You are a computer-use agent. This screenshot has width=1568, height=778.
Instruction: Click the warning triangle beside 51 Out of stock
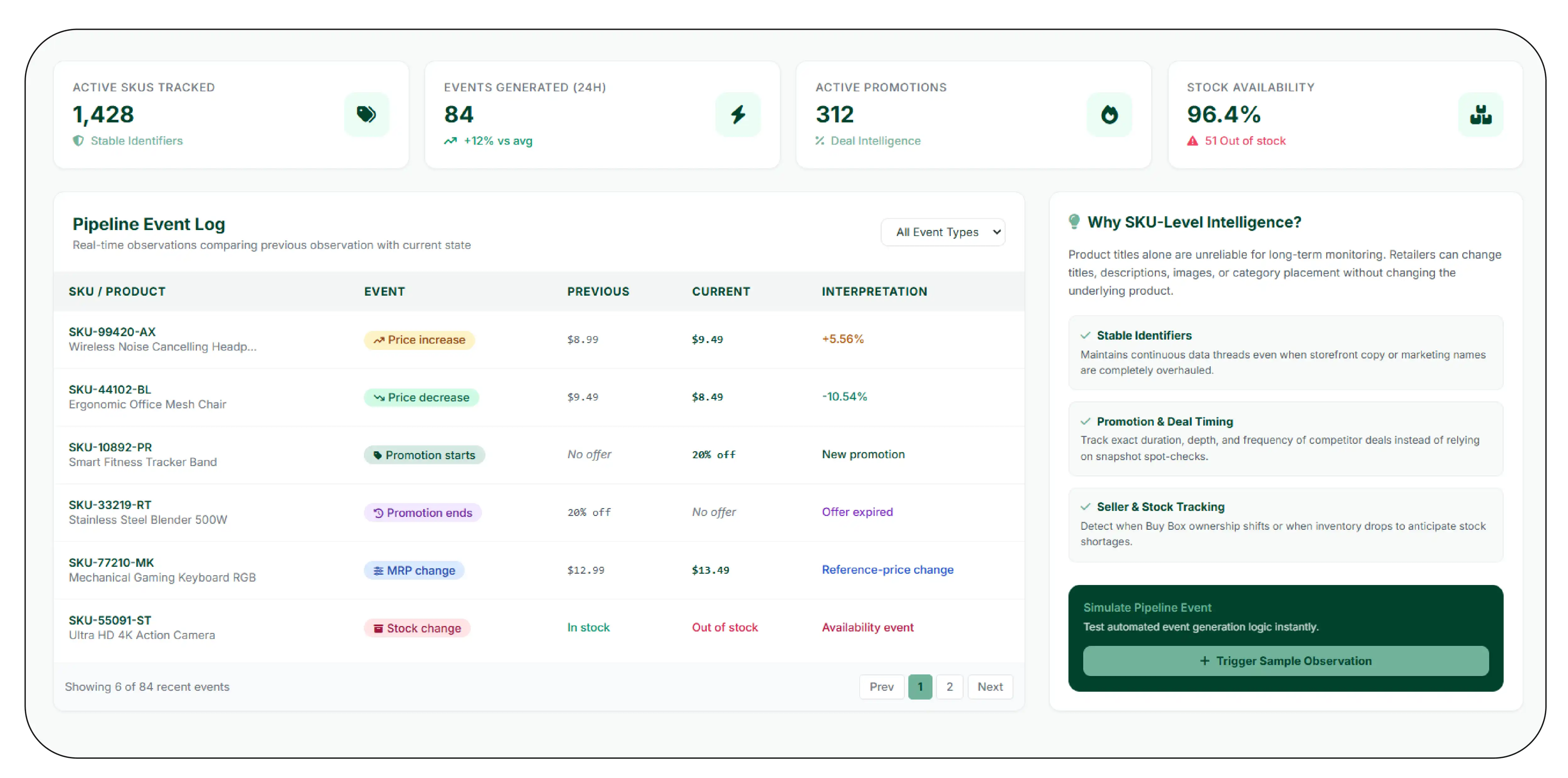click(x=1192, y=141)
